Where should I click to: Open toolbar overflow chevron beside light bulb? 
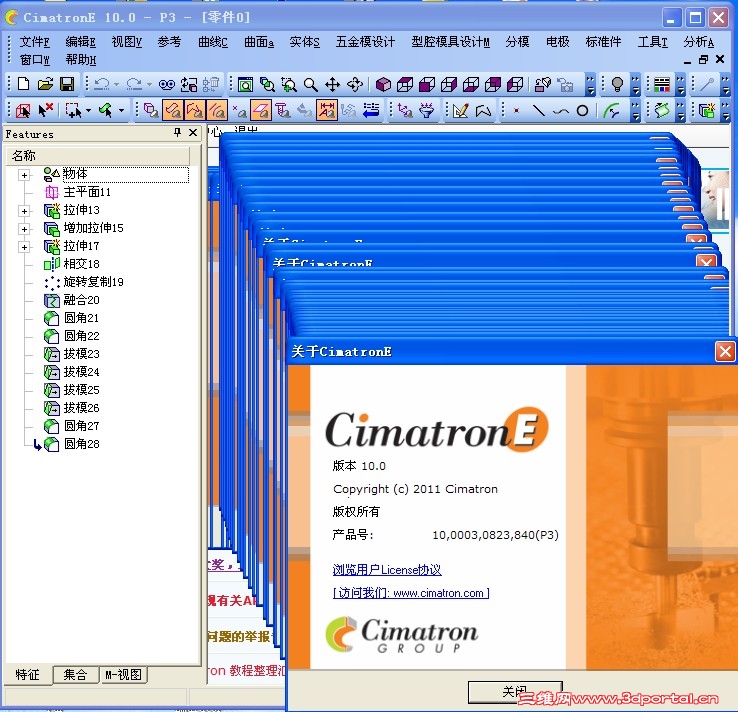(636, 85)
